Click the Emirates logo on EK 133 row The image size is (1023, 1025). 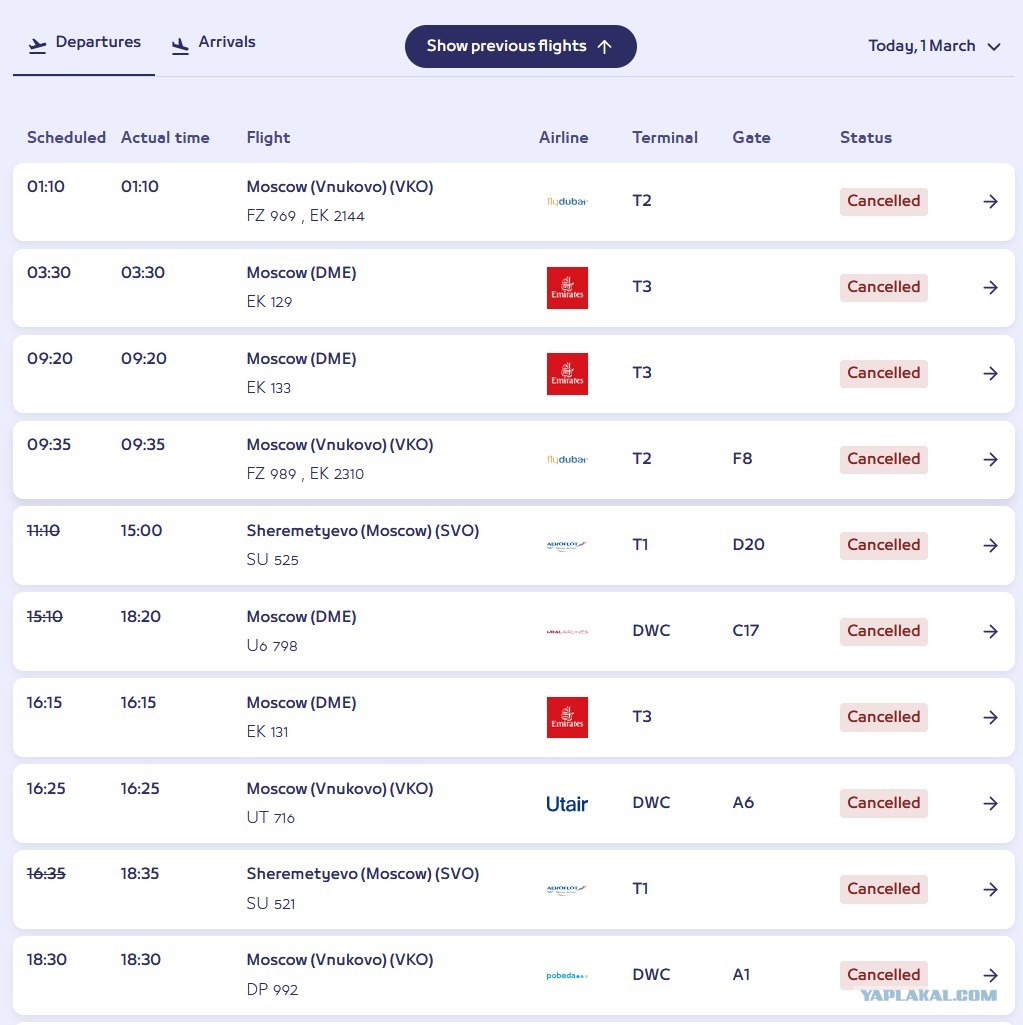point(567,374)
